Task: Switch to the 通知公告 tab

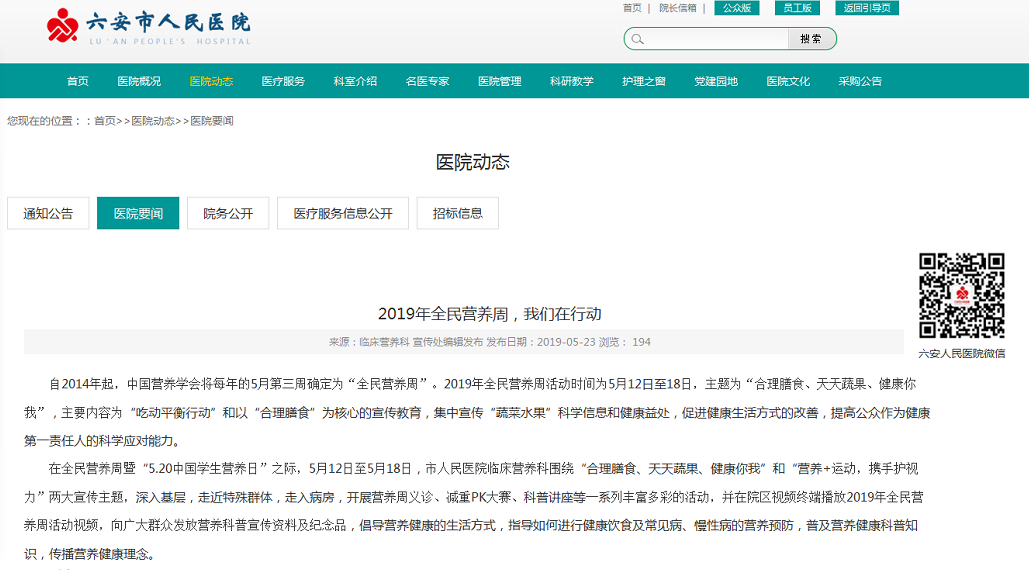Action: click(x=48, y=213)
